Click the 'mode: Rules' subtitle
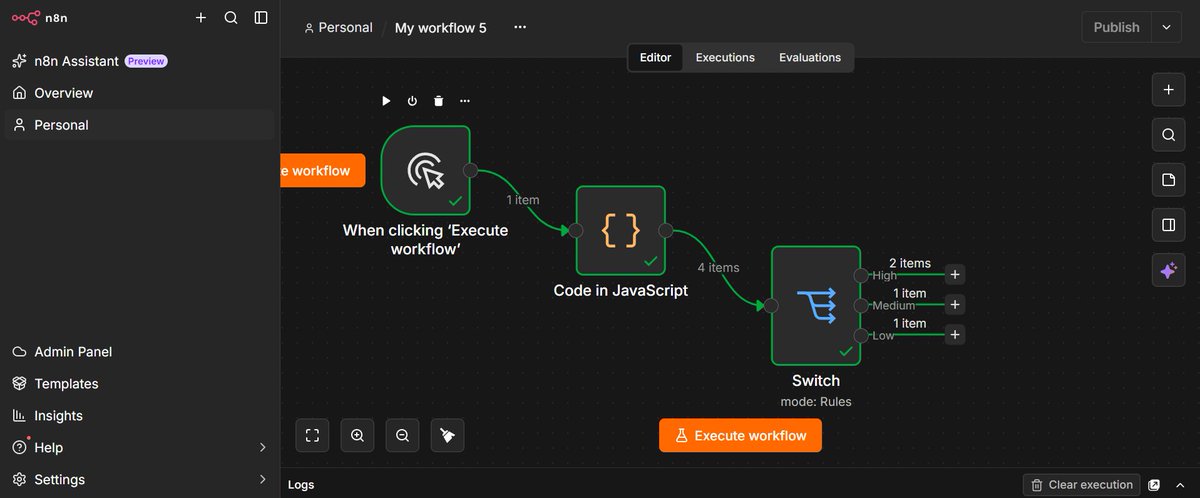Viewport: 1200px width, 498px height. click(816, 402)
